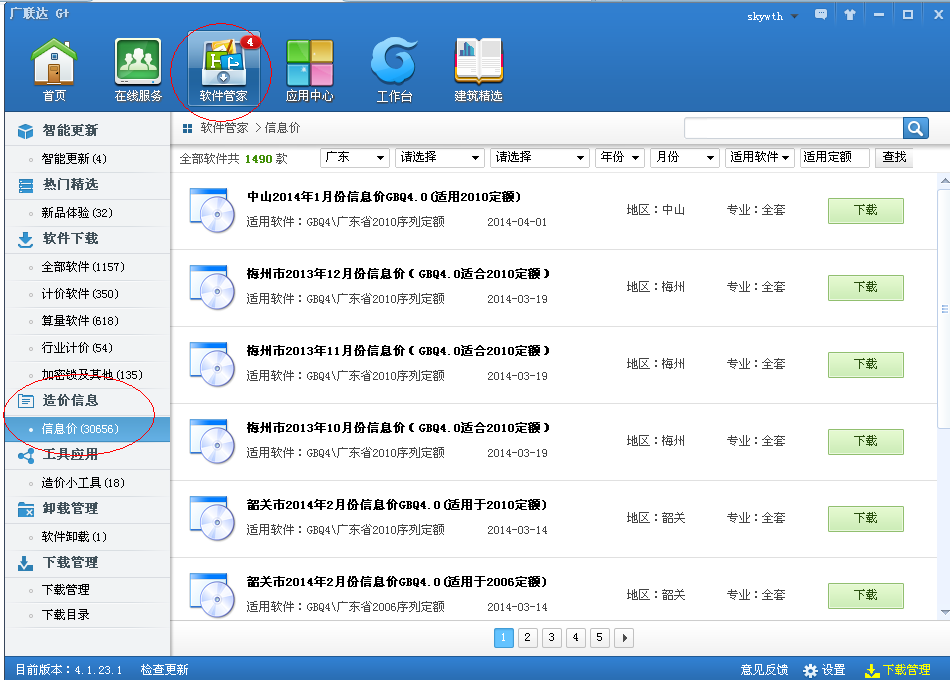
Task: Go to page 5
Action: click(599, 638)
